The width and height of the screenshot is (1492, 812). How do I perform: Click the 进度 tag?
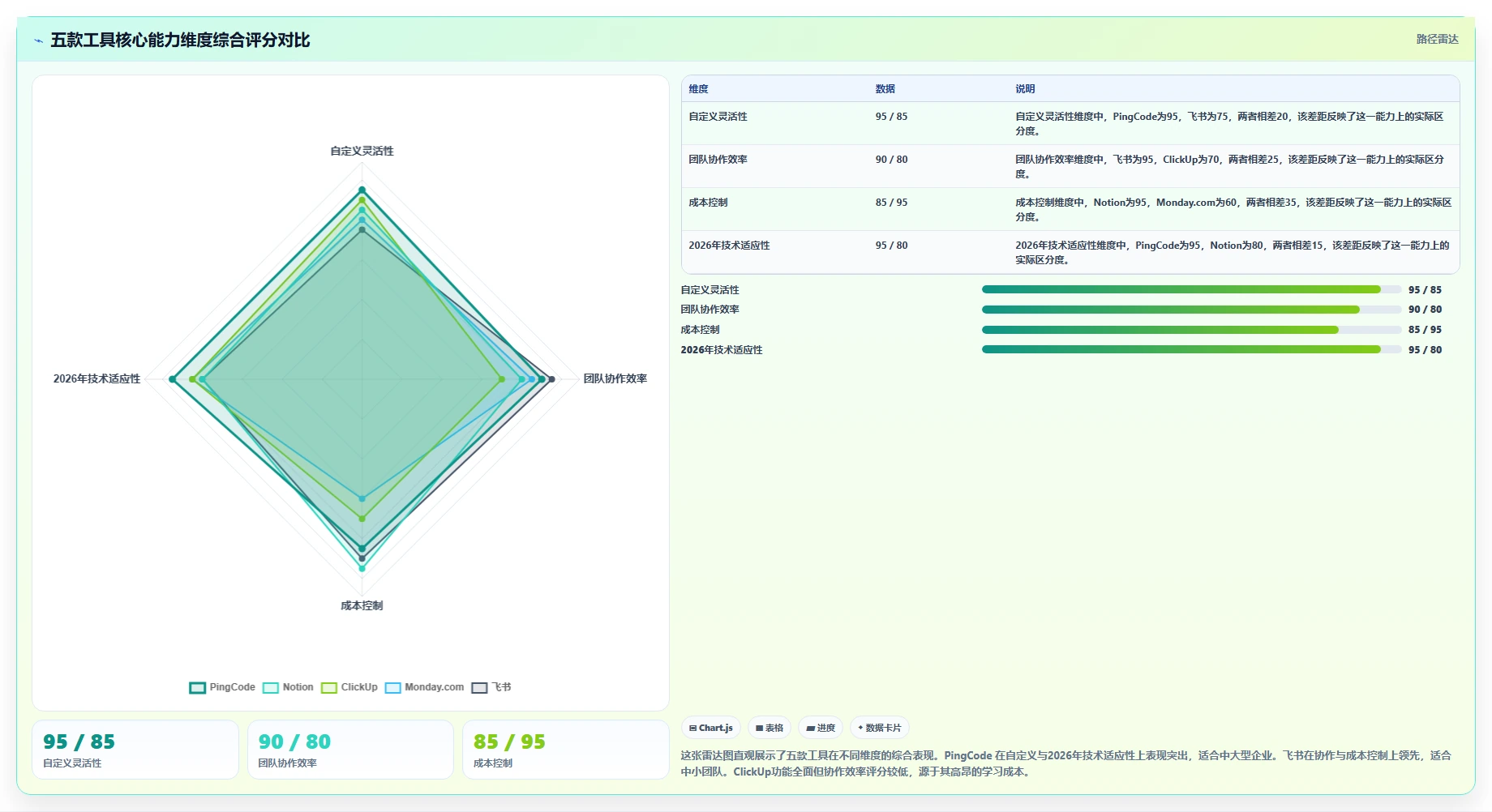(821, 728)
